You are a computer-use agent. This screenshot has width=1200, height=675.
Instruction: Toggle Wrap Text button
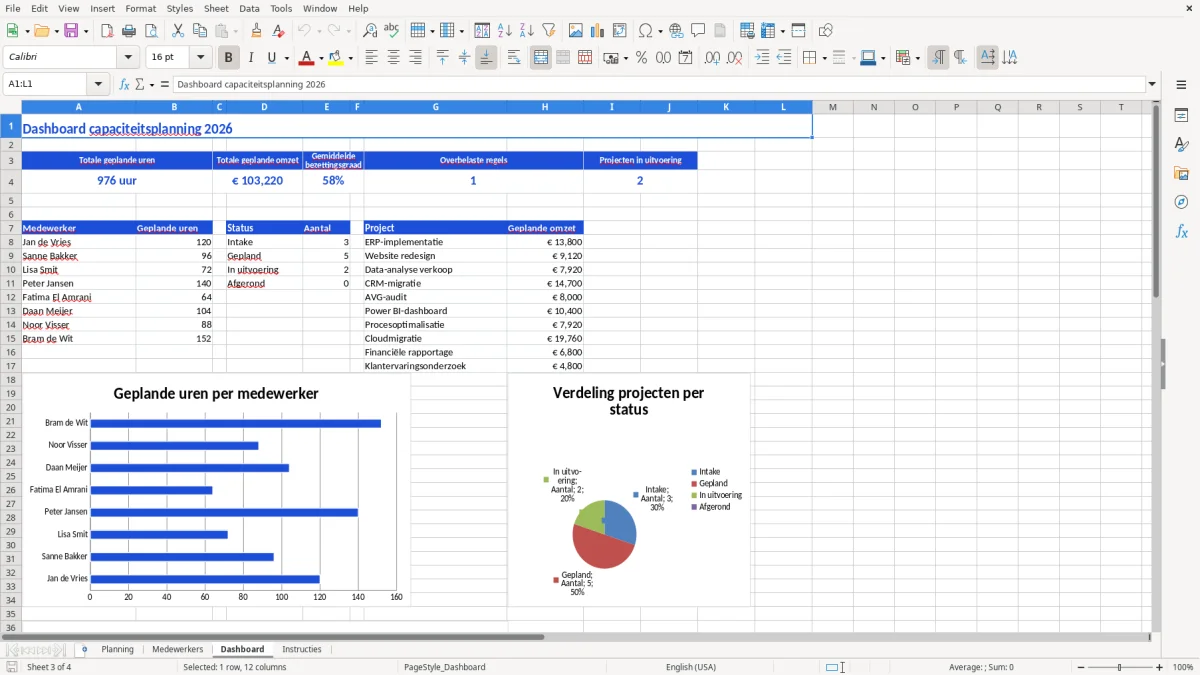[514, 58]
